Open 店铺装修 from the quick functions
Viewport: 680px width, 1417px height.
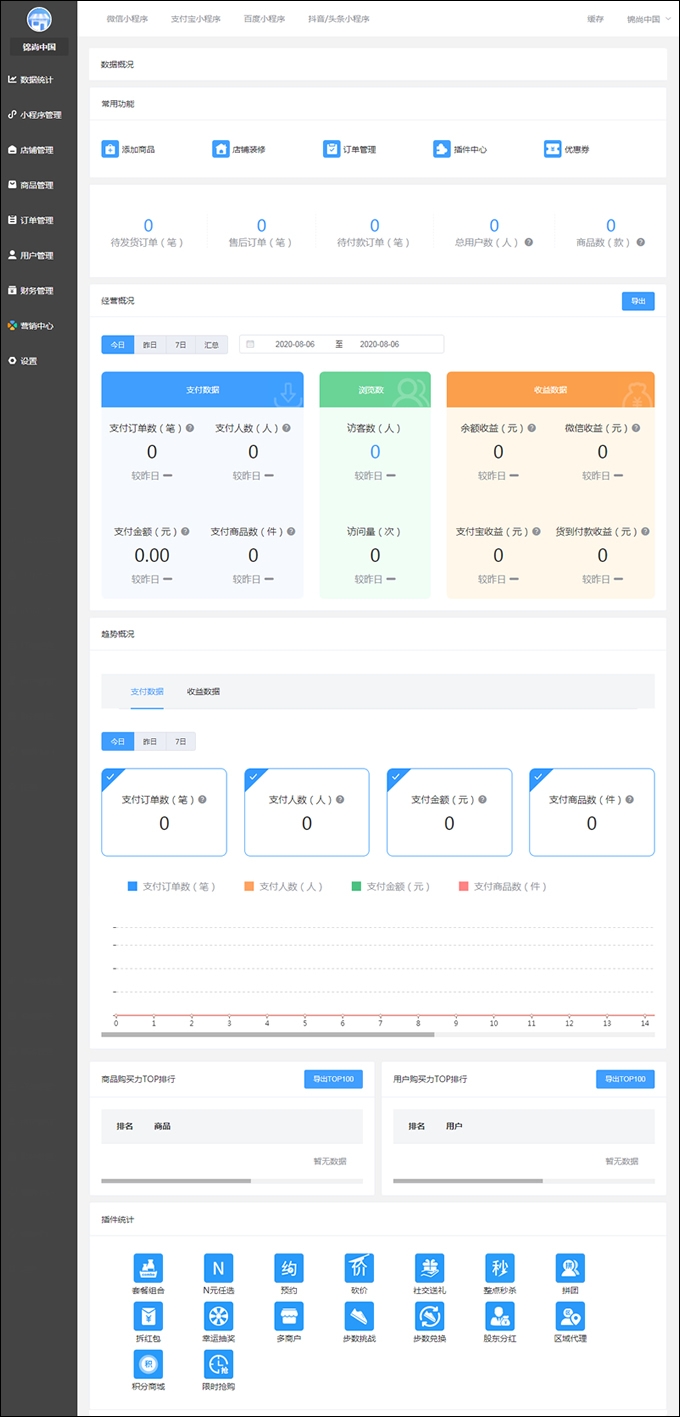click(x=221, y=149)
